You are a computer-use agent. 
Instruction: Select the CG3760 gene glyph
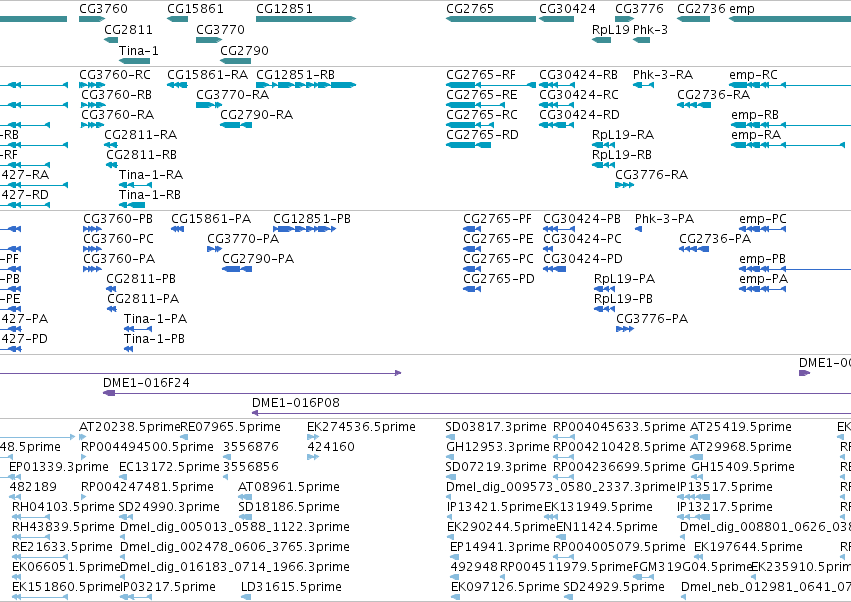coord(92,19)
